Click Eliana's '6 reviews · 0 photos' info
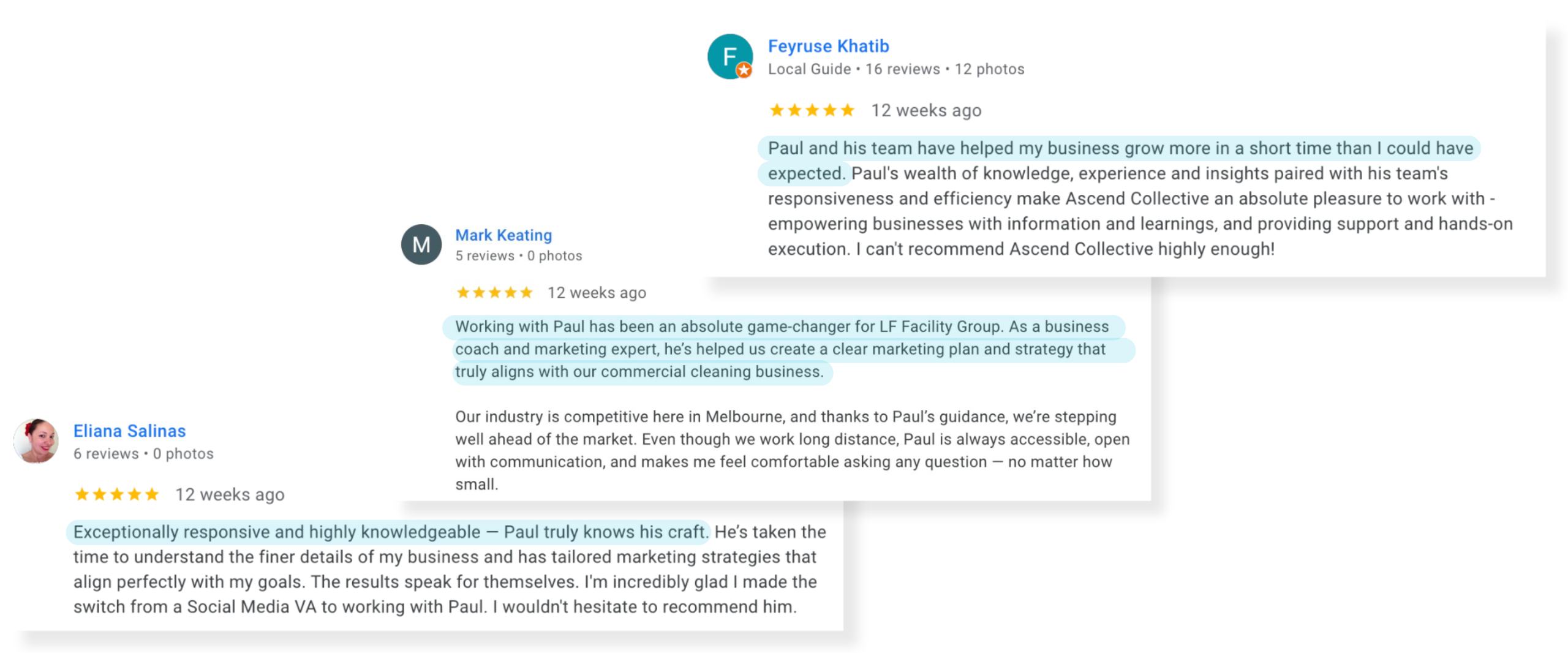The image size is (1568, 653). pos(143,453)
